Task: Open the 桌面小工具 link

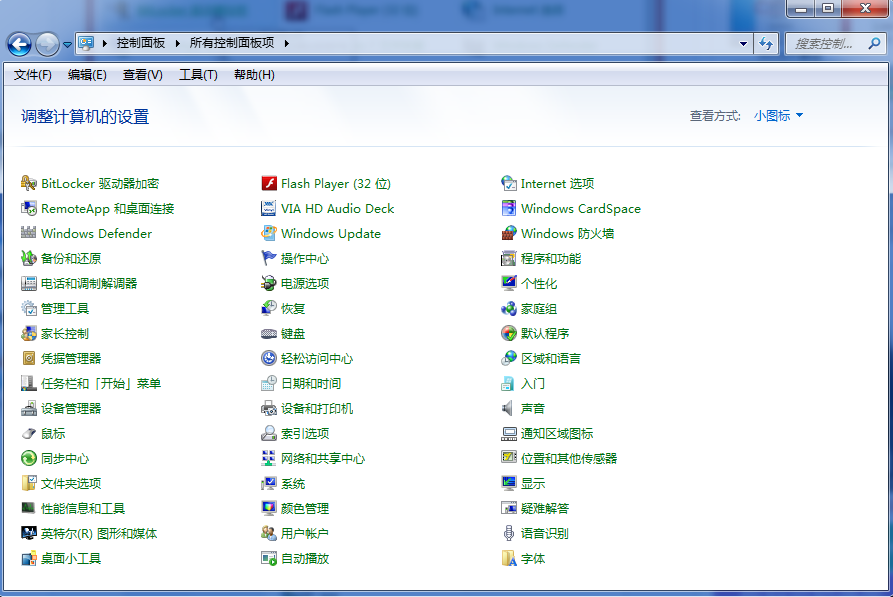Action: tap(71, 559)
